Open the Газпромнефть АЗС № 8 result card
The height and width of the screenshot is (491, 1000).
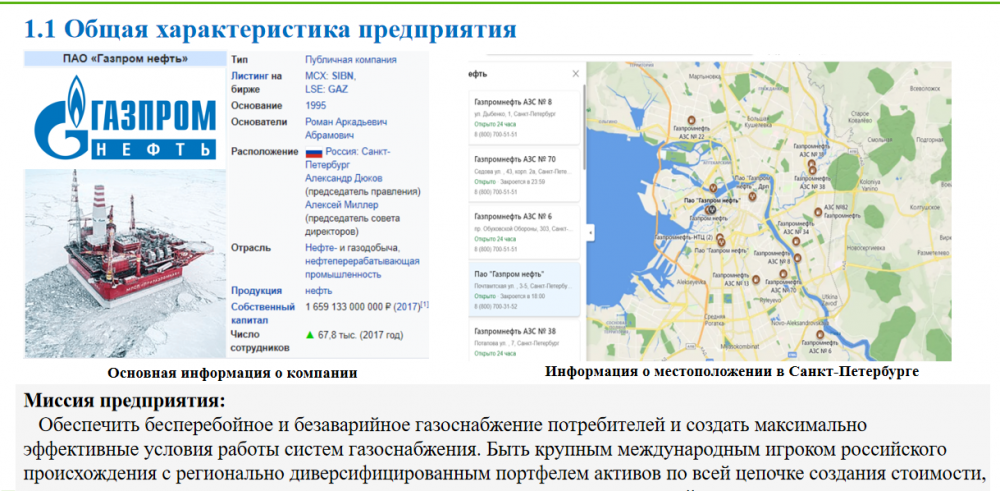pyautogui.click(x=524, y=117)
